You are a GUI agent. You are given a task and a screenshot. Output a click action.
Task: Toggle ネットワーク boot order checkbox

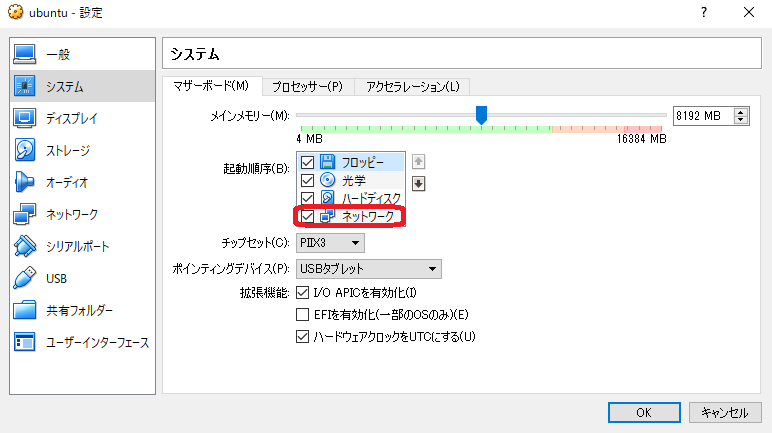(307, 216)
